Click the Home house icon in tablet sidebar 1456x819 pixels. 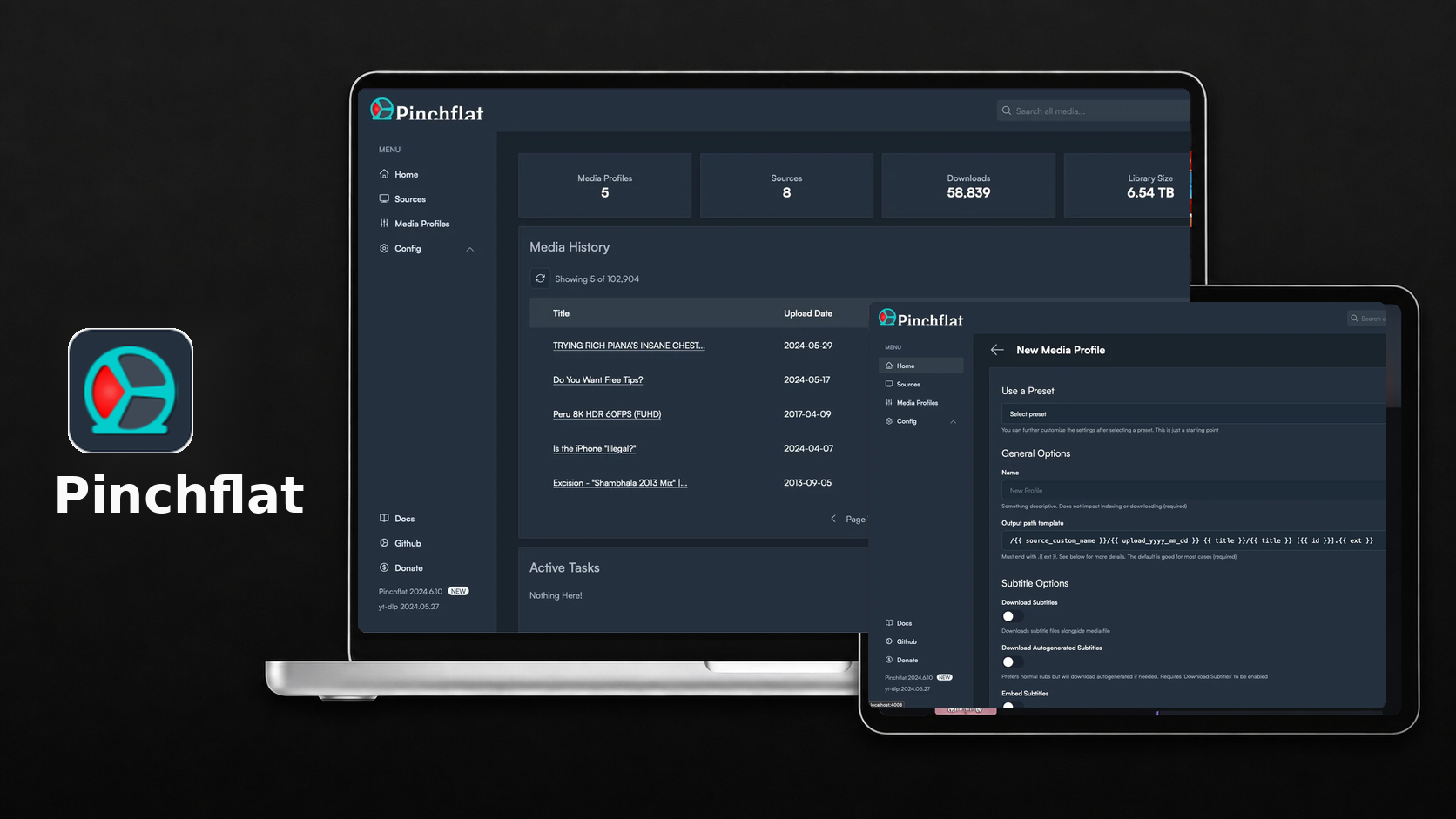(x=889, y=366)
